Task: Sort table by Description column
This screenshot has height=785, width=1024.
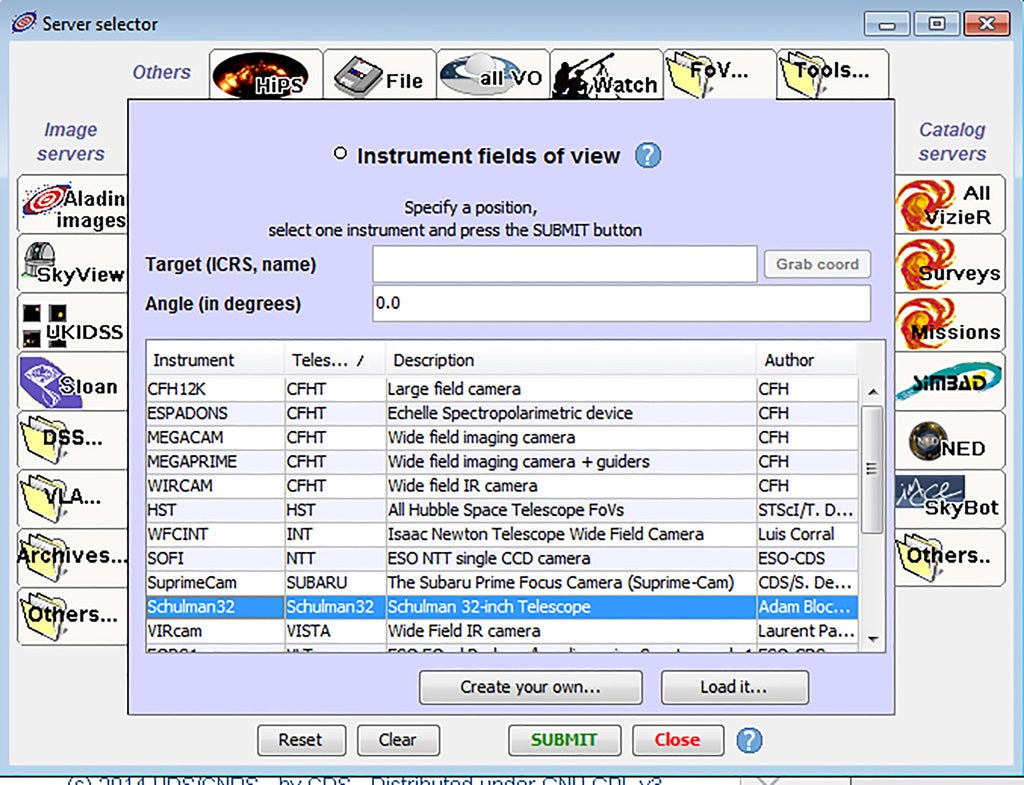Action: click(571, 360)
